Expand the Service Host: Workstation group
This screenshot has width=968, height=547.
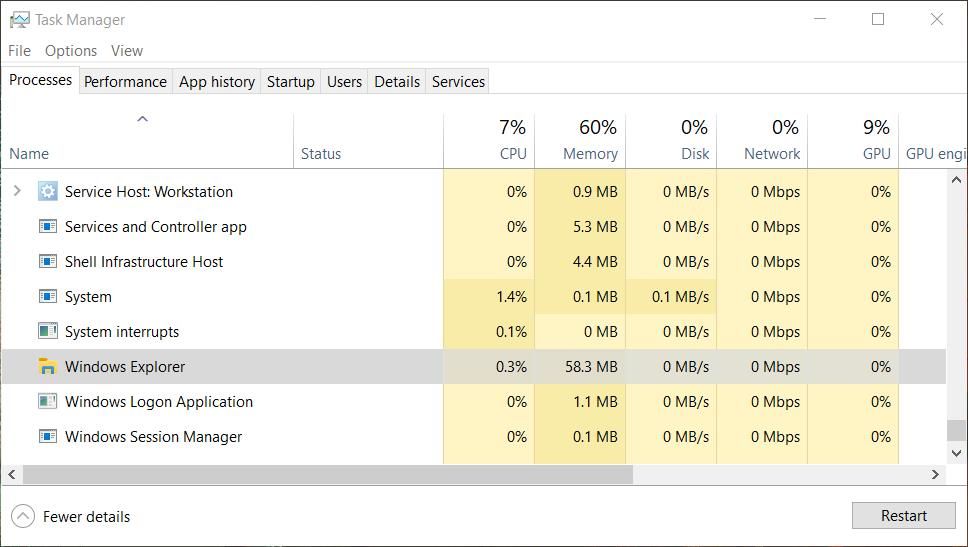[17, 190]
